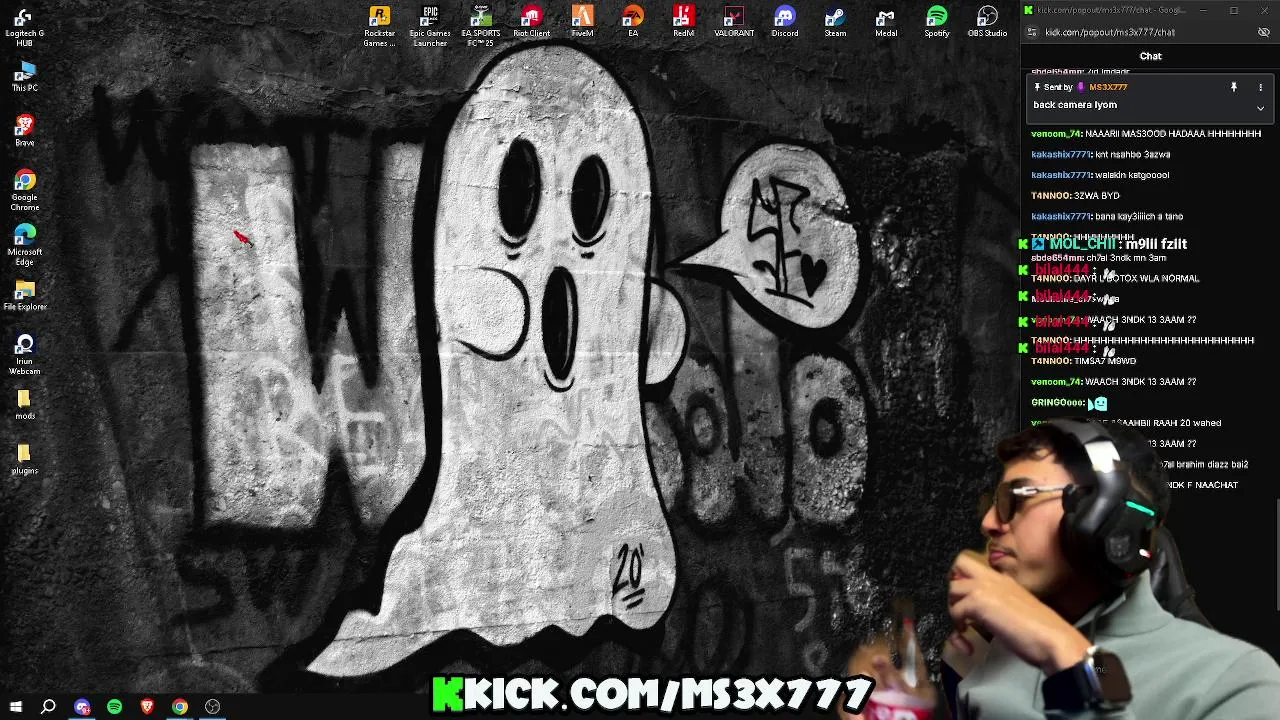Click the Chat header label

1150,56
